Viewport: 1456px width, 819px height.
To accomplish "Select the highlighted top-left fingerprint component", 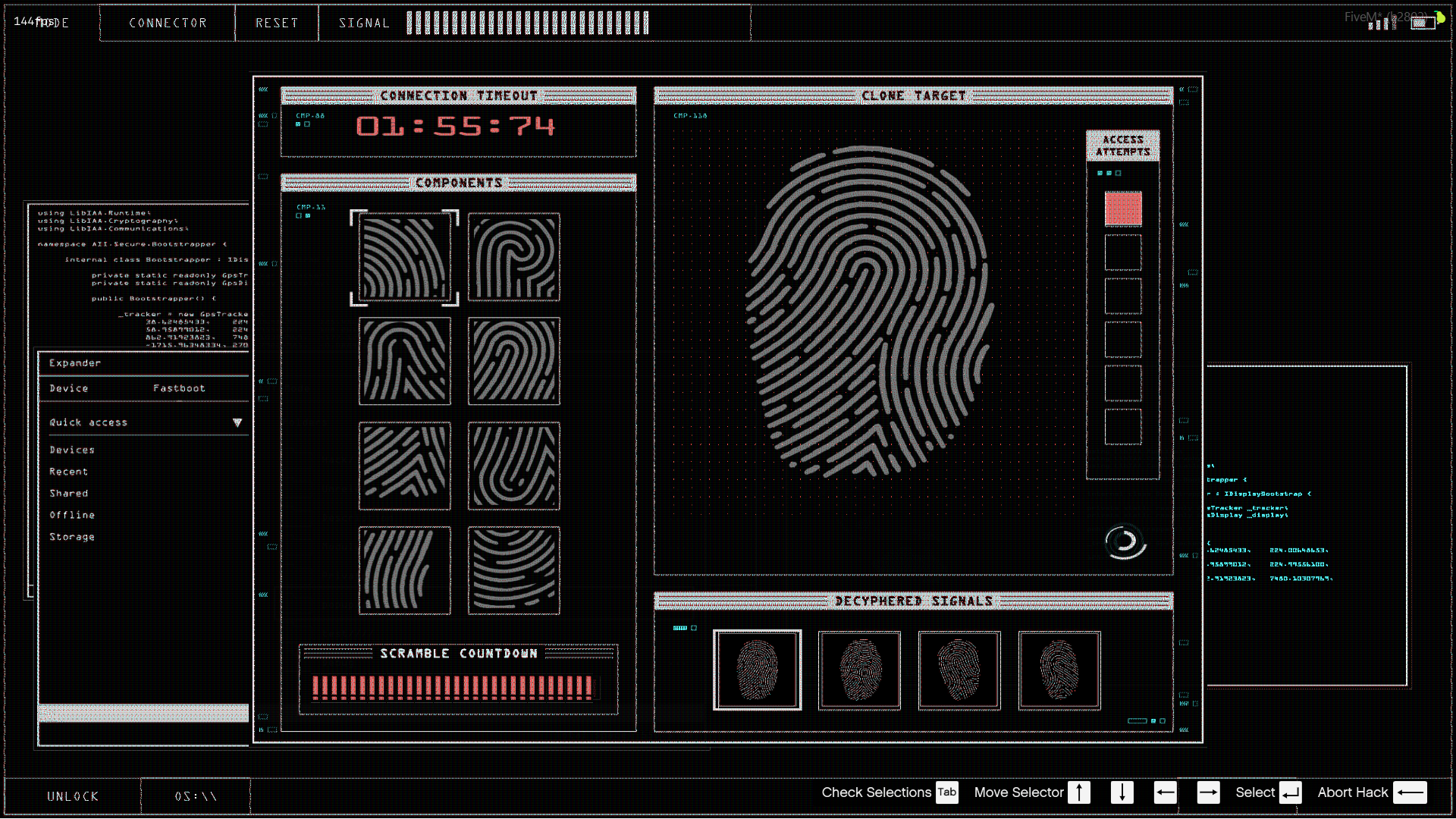I will 404,257.
